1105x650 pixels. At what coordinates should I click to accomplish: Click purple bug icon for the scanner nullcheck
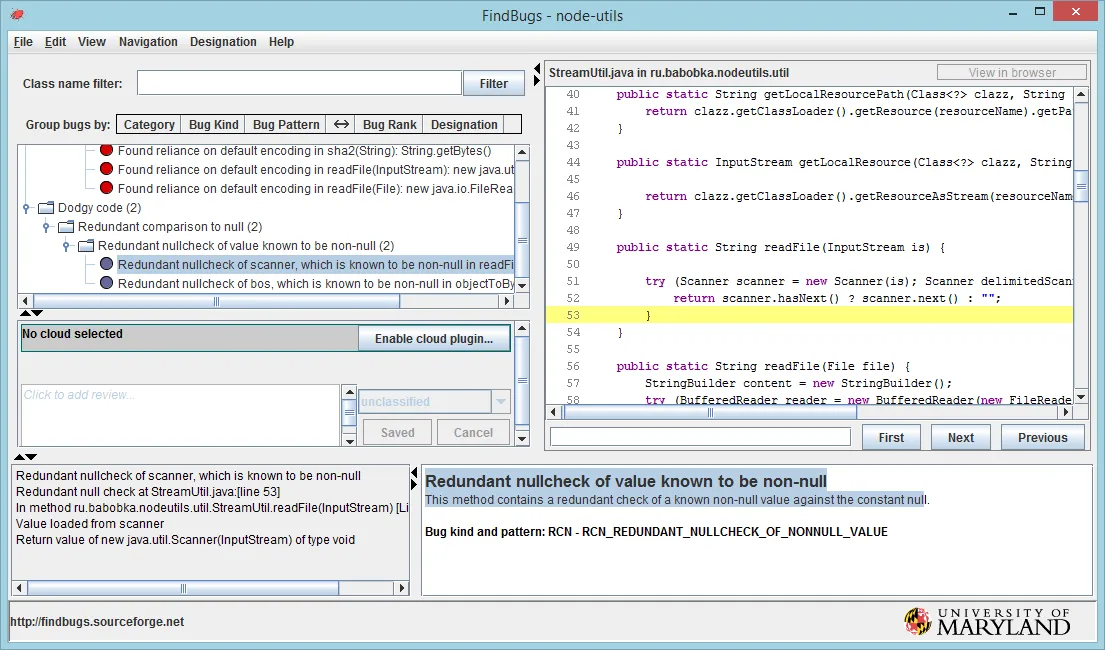click(106, 265)
